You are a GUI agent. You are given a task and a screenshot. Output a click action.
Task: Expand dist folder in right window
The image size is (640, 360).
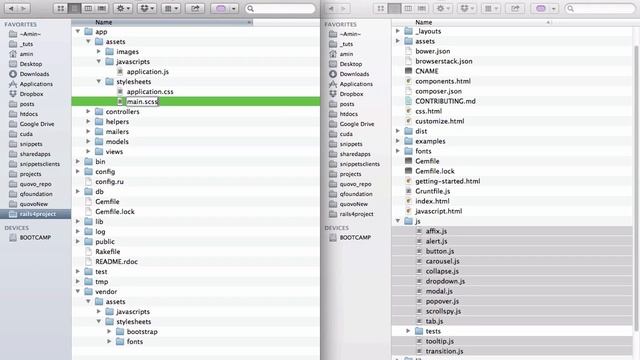(x=398, y=131)
